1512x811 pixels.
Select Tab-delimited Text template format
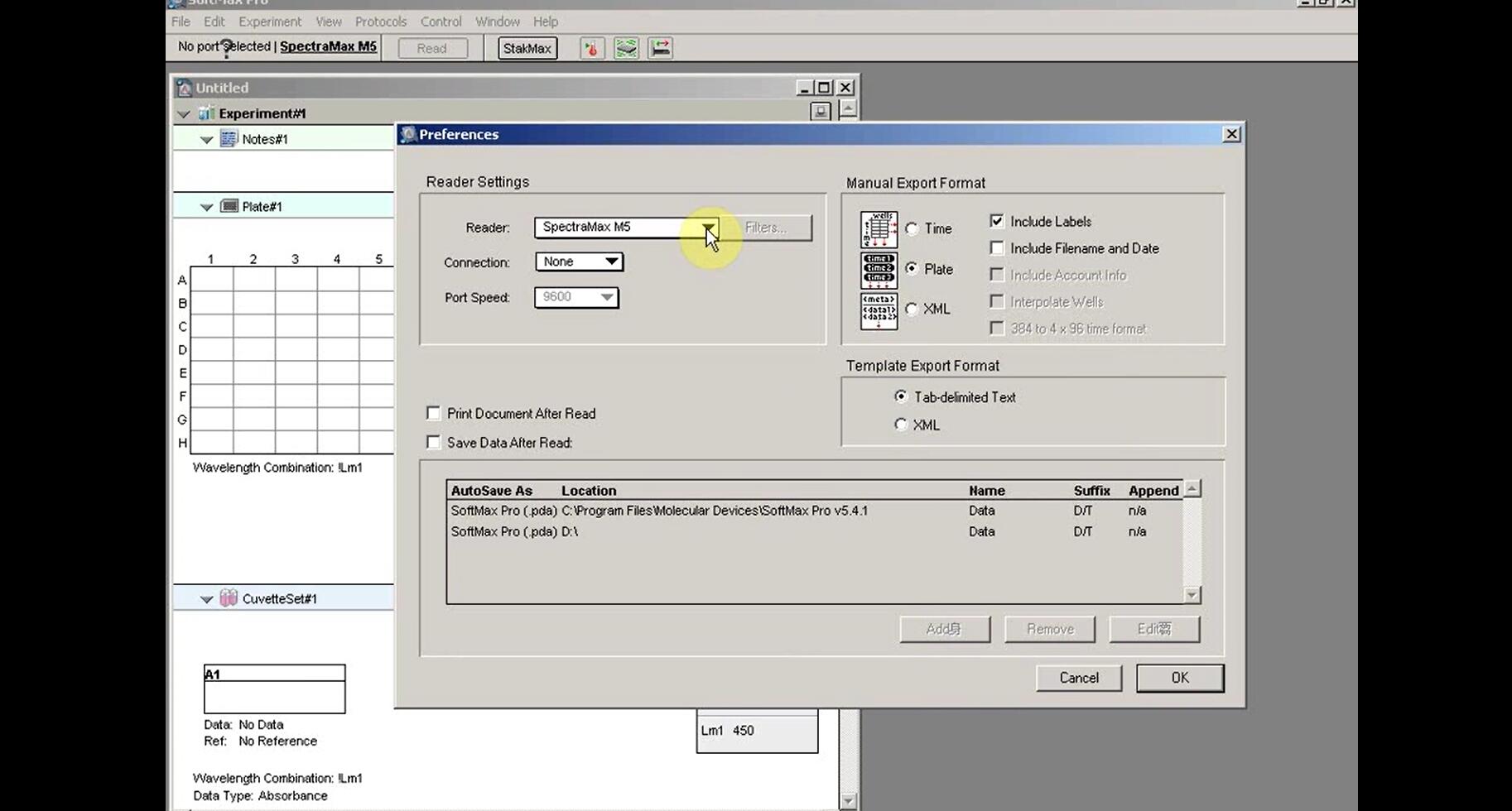coord(901,396)
